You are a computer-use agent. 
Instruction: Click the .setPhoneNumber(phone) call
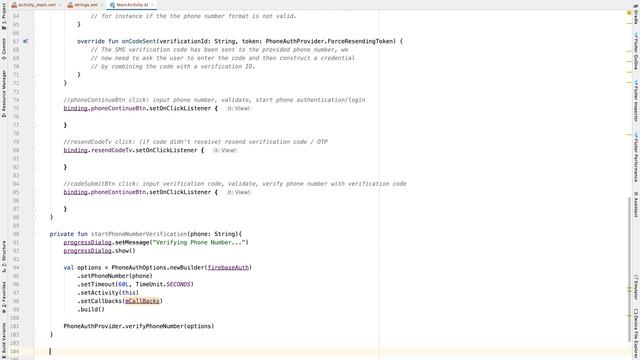click(115, 276)
